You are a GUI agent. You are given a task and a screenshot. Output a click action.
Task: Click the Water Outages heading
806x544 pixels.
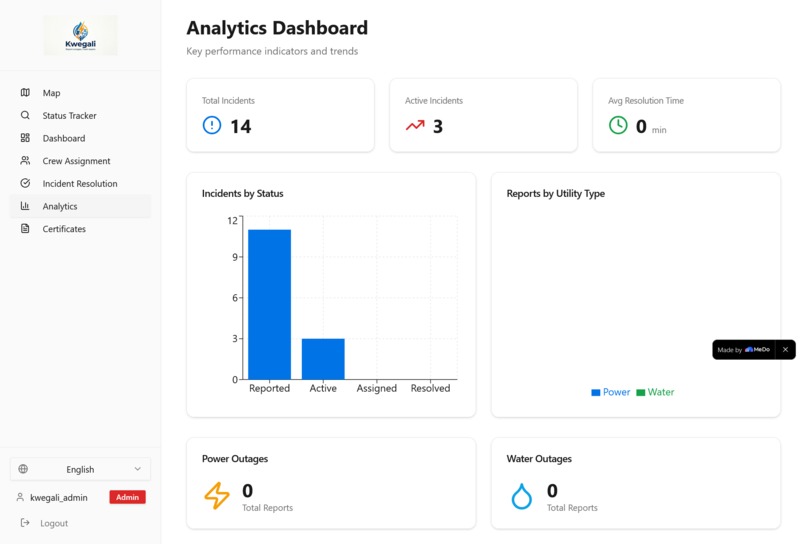[x=539, y=459]
